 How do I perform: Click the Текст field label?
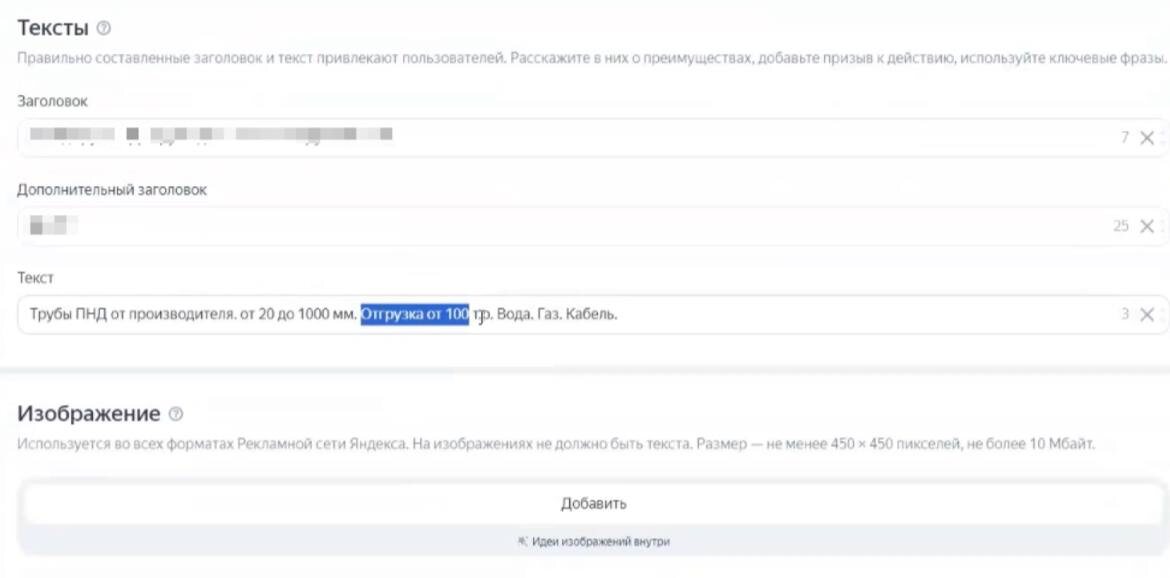pos(35,278)
